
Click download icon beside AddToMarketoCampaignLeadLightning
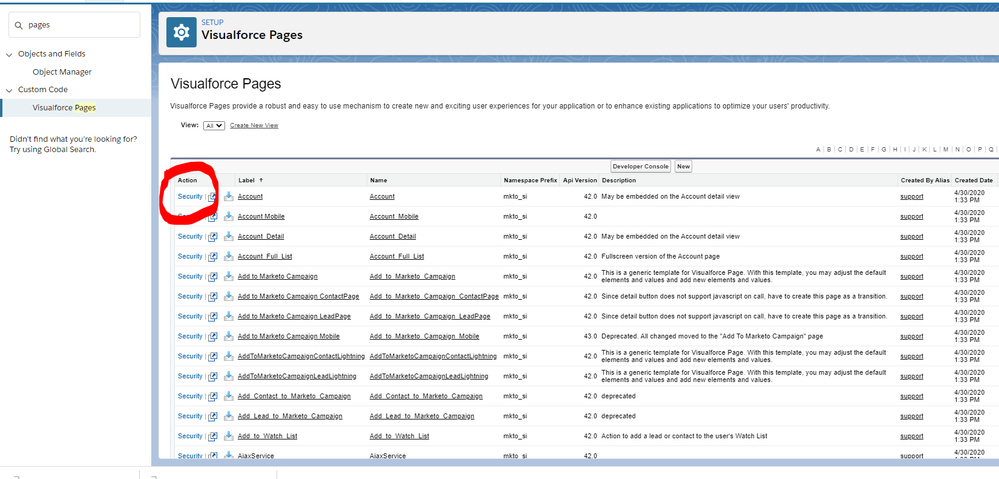[229, 376]
